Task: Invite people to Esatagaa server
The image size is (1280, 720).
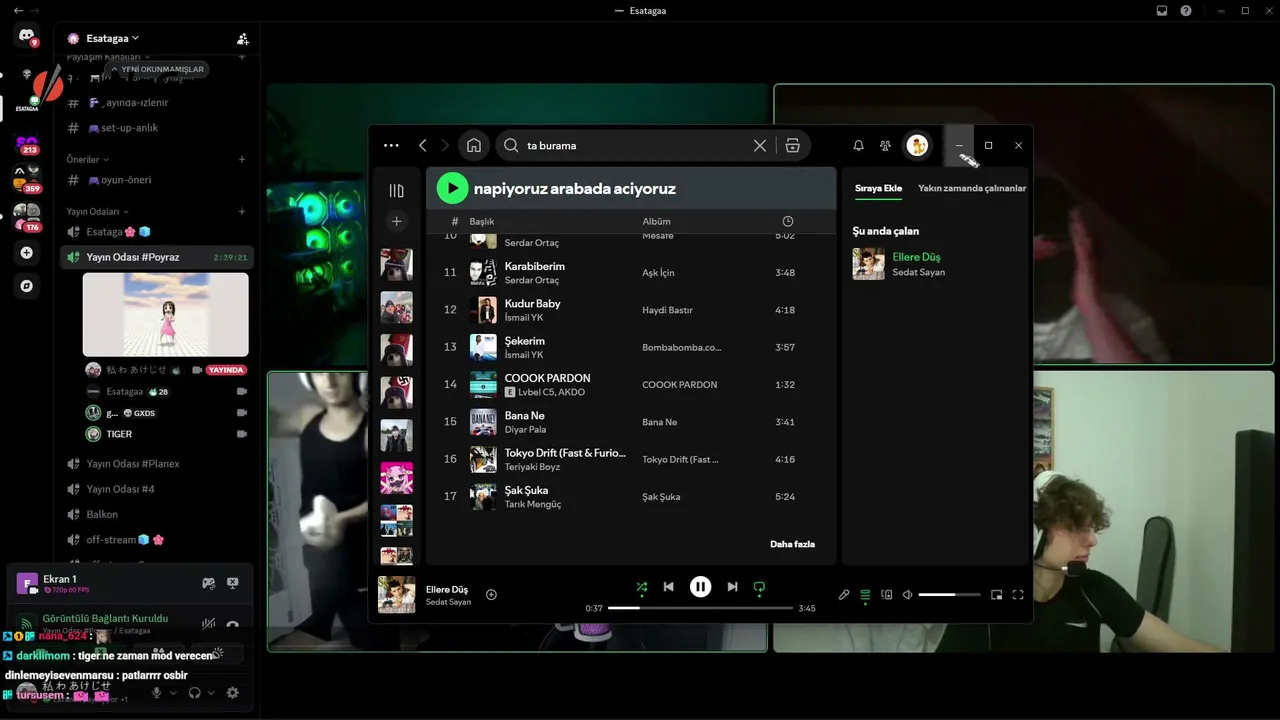Action: pyautogui.click(x=242, y=39)
